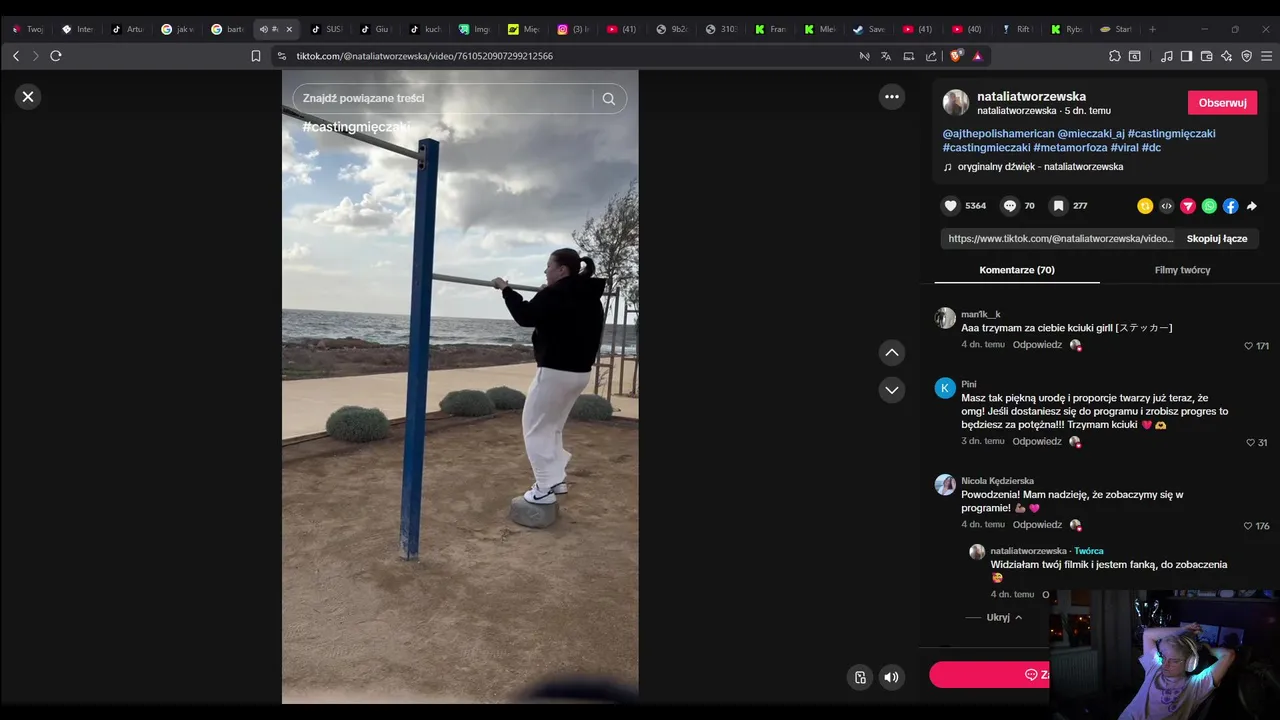Open #metamorfoza hashtag link
Image resolution: width=1280 pixels, height=720 pixels.
point(1070,148)
